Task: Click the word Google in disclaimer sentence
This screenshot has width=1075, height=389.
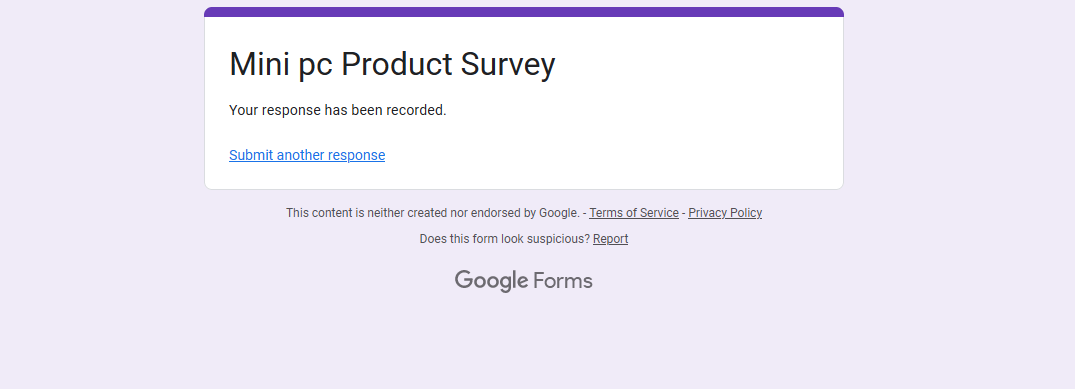Action: (559, 213)
